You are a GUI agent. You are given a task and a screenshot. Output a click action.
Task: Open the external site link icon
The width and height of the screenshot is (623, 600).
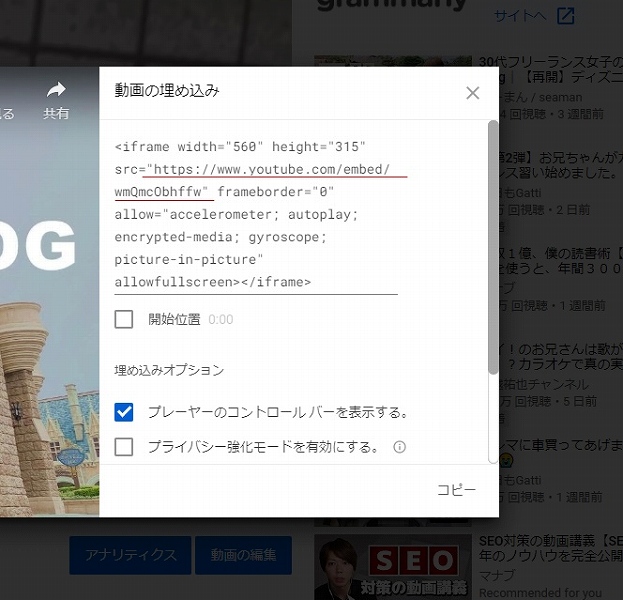(x=565, y=16)
